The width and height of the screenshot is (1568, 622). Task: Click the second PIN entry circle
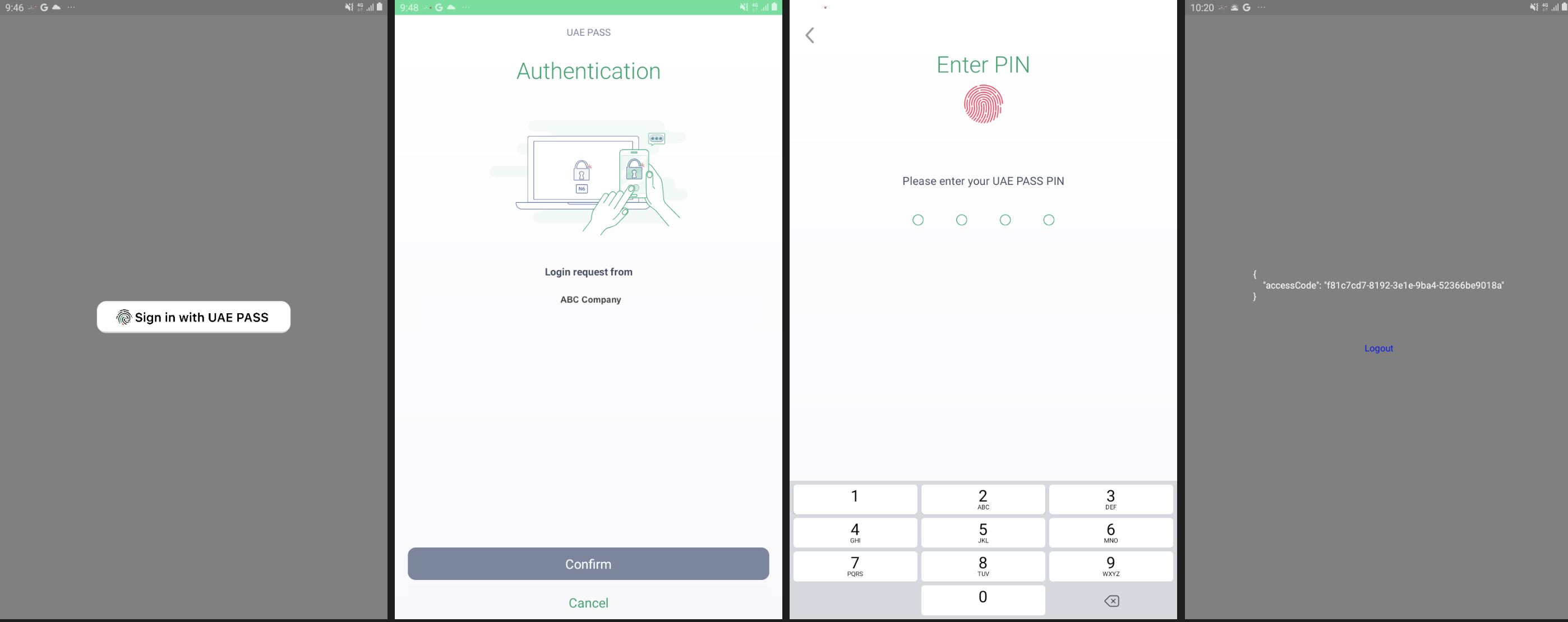tap(961, 219)
